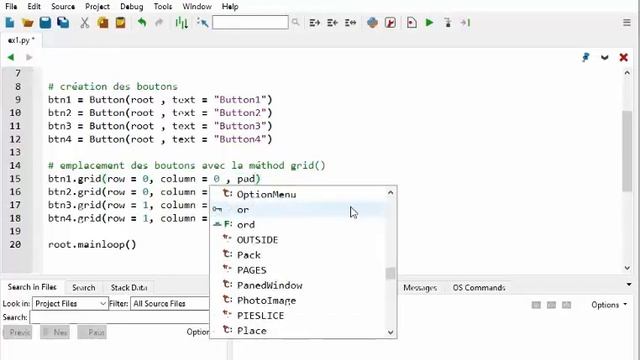Choose PAGES from the autocomplete list
Image resolution: width=640 pixels, height=360 pixels.
[298, 270]
